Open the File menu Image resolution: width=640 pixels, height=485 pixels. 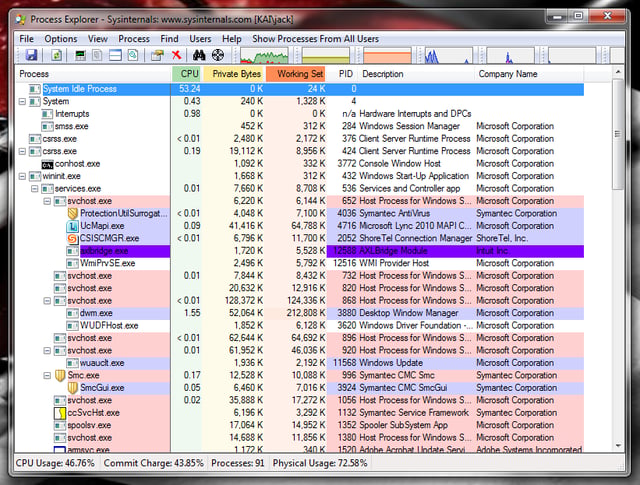pyautogui.click(x=27, y=39)
